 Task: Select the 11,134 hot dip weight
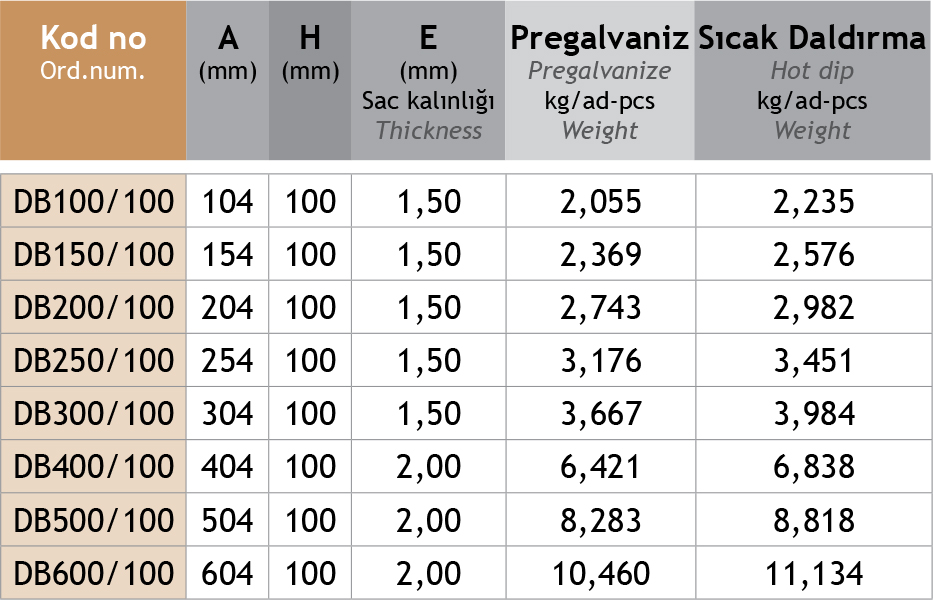point(813,573)
